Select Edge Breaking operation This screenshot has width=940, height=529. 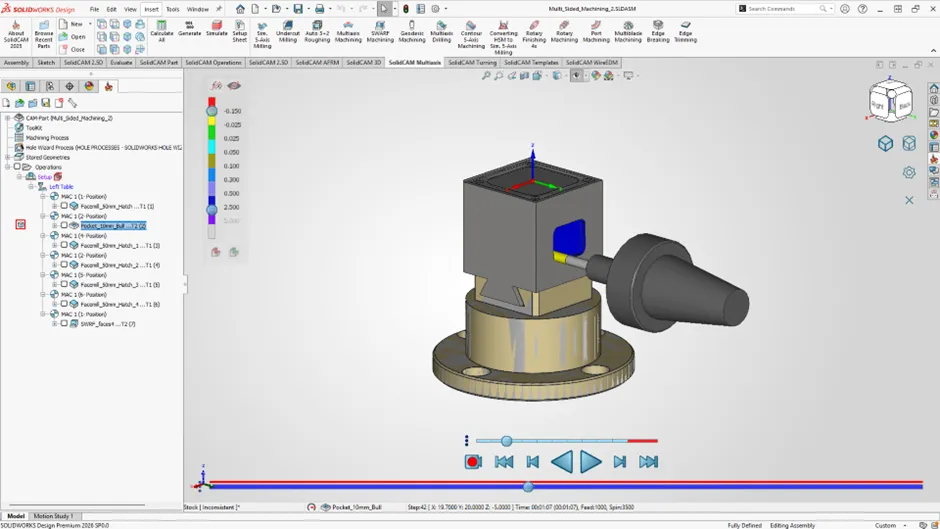tap(658, 31)
